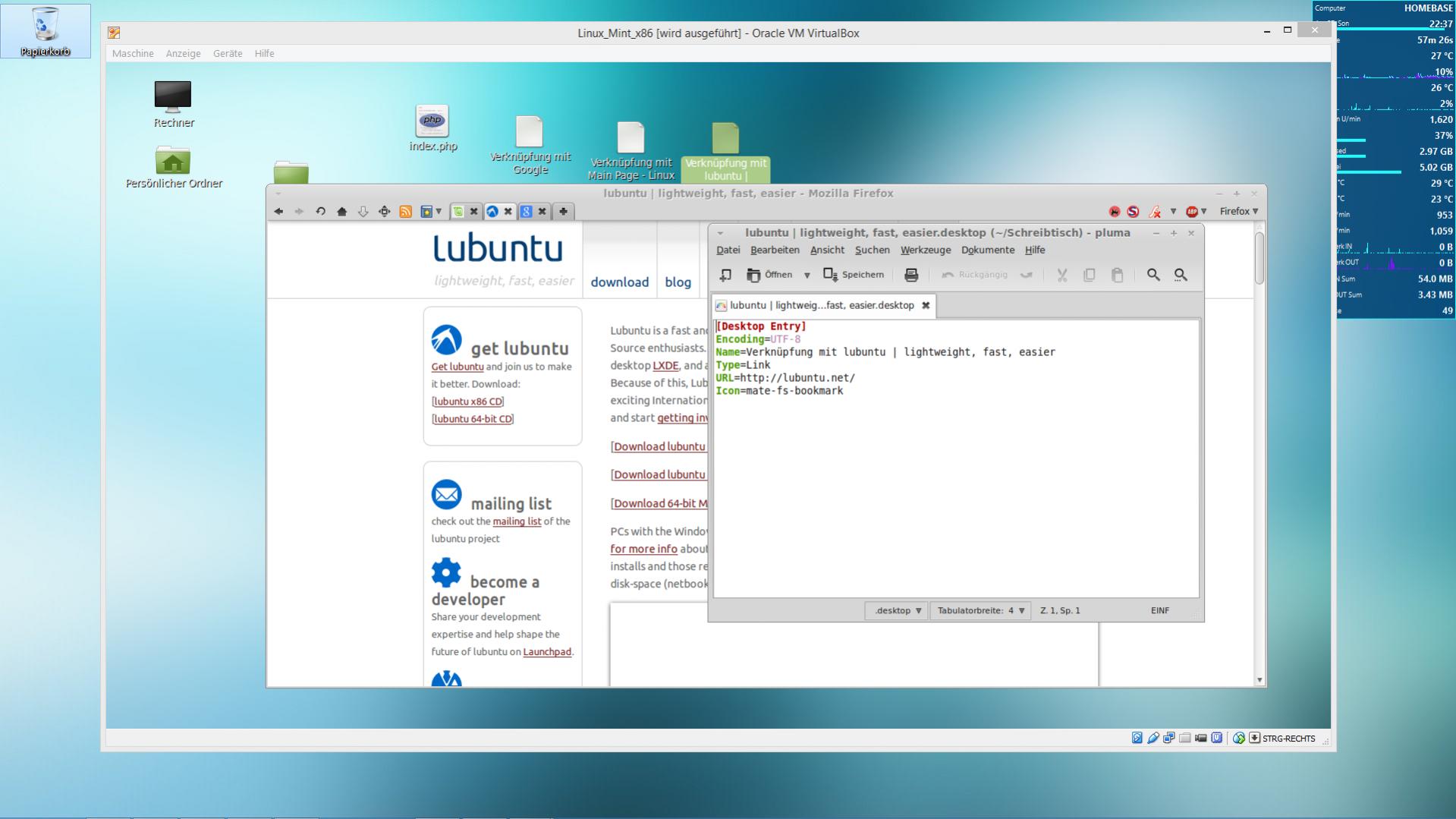Create a new document in pluma
This screenshot has height=819, width=1456.
726,275
